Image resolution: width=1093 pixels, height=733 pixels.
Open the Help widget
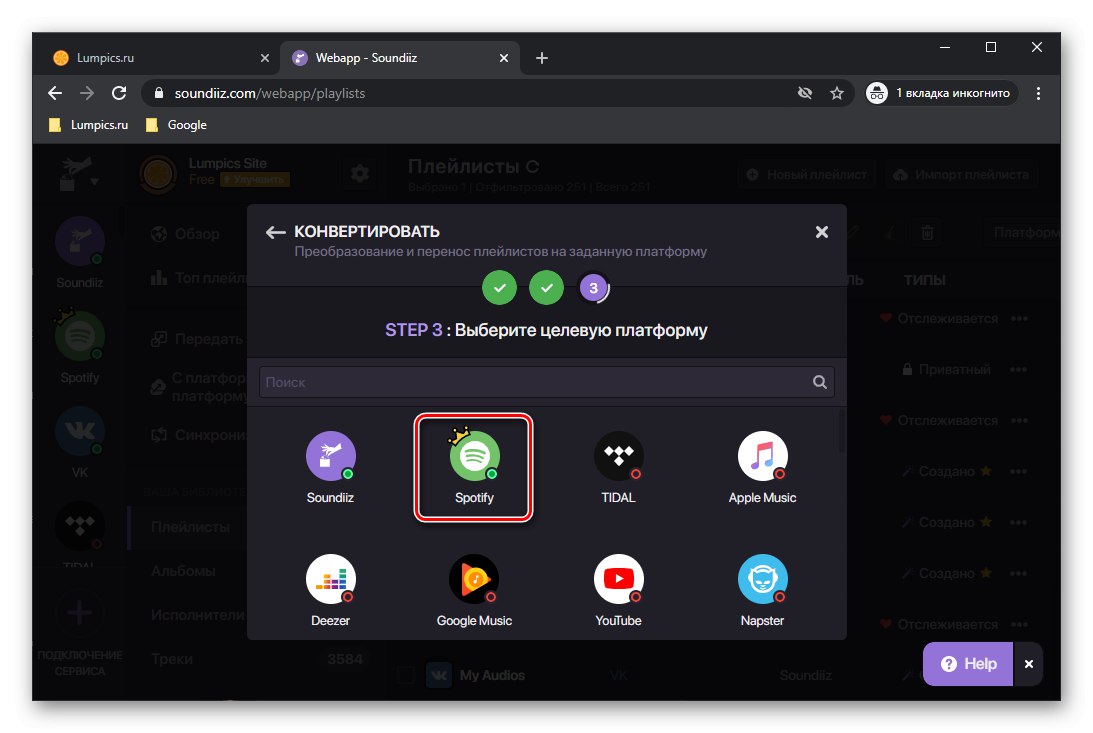pyautogui.click(x=968, y=664)
